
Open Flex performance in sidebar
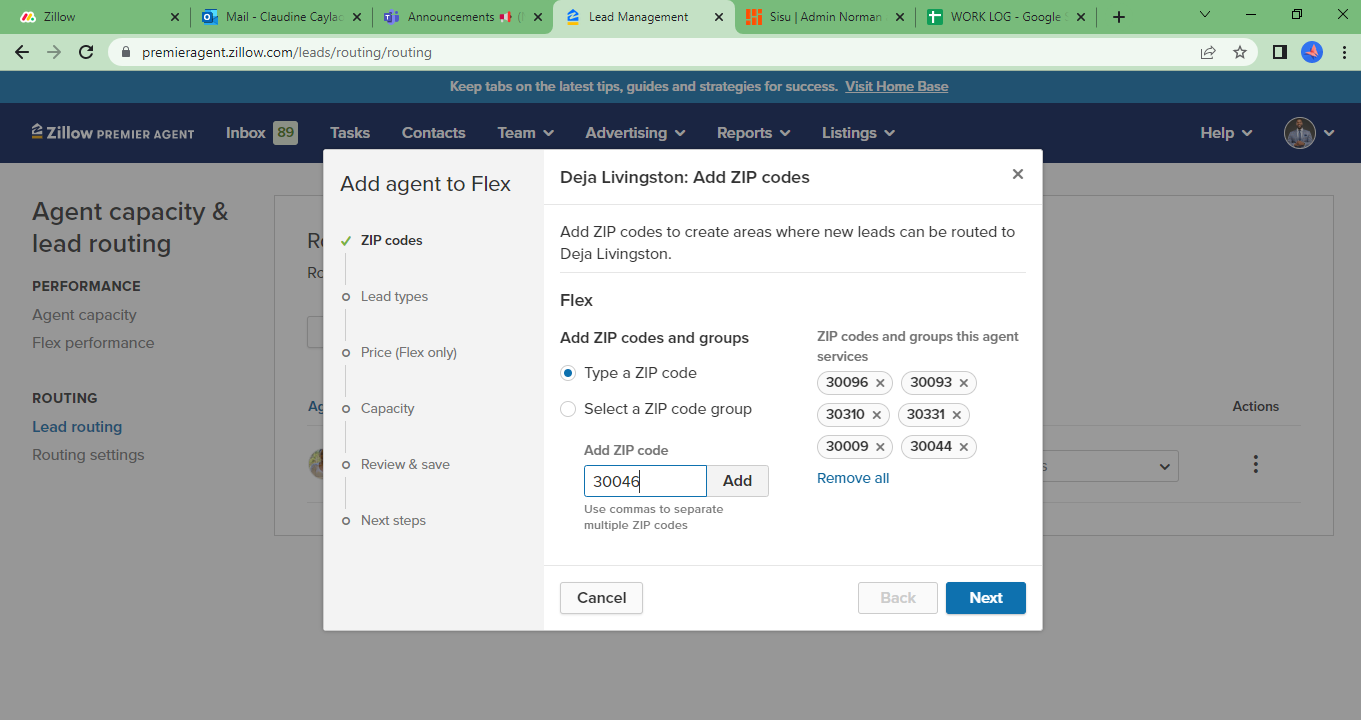click(93, 343)
